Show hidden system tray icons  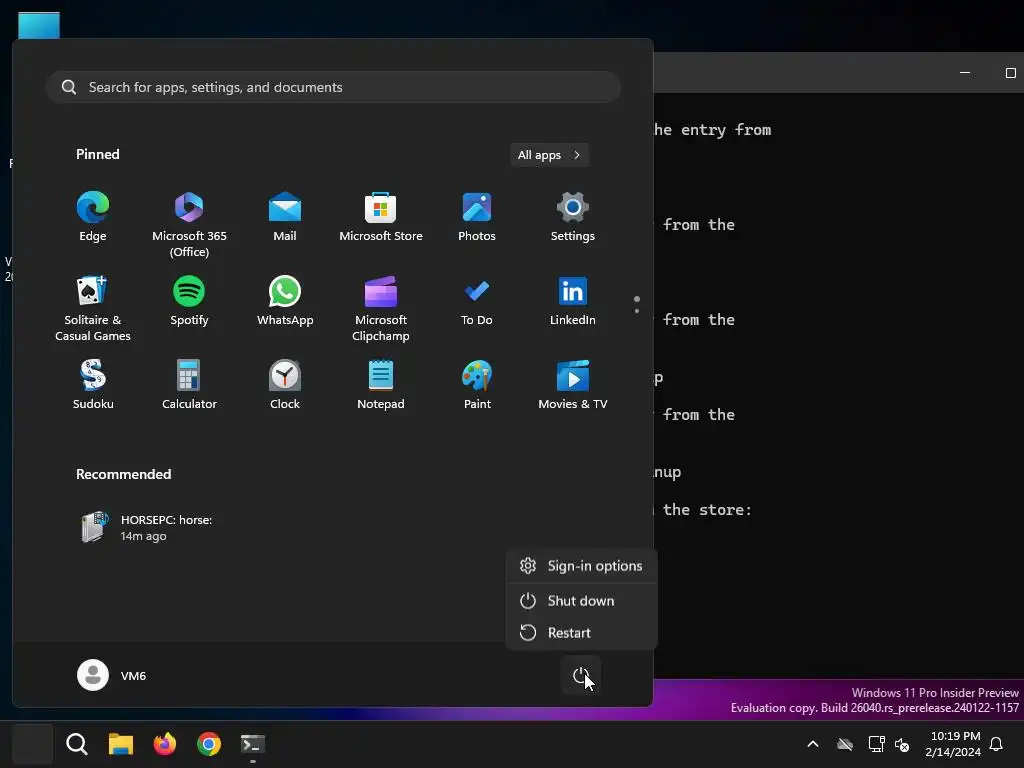[x=813, y=744]
